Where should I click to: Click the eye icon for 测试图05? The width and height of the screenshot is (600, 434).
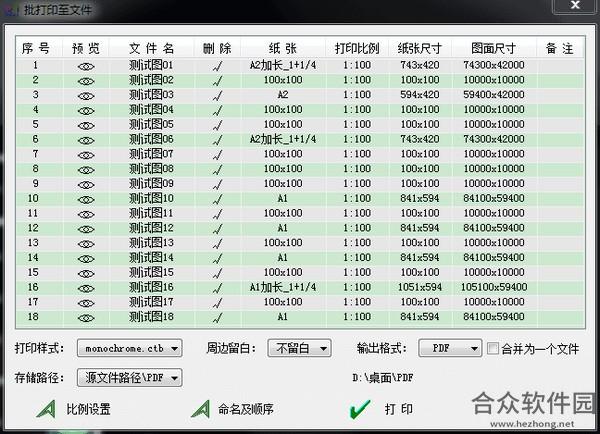pyautogui.click(x=86, y=126)
